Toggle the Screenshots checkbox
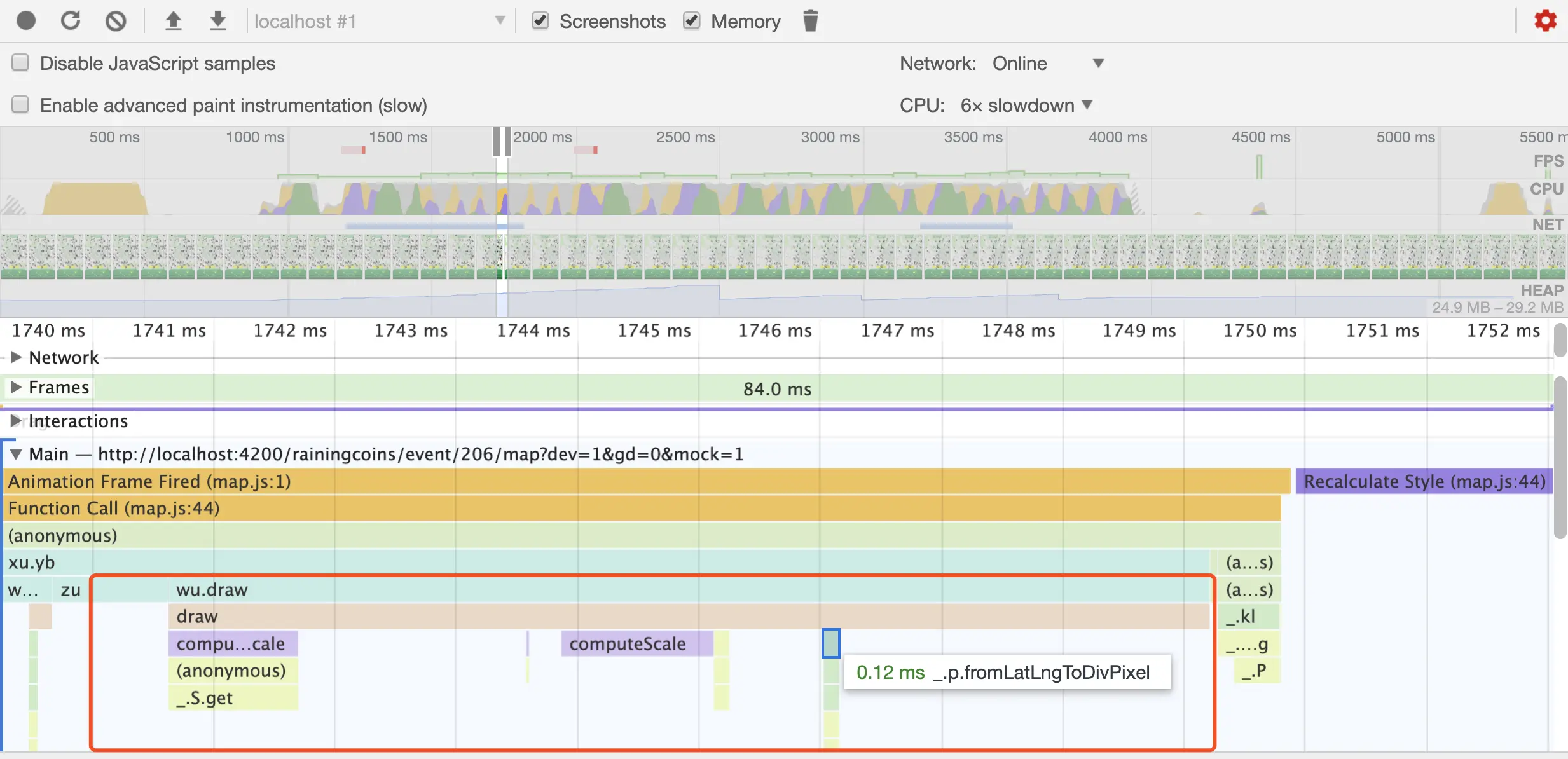This screenshot has height=759, width=1568. point(540,21)
